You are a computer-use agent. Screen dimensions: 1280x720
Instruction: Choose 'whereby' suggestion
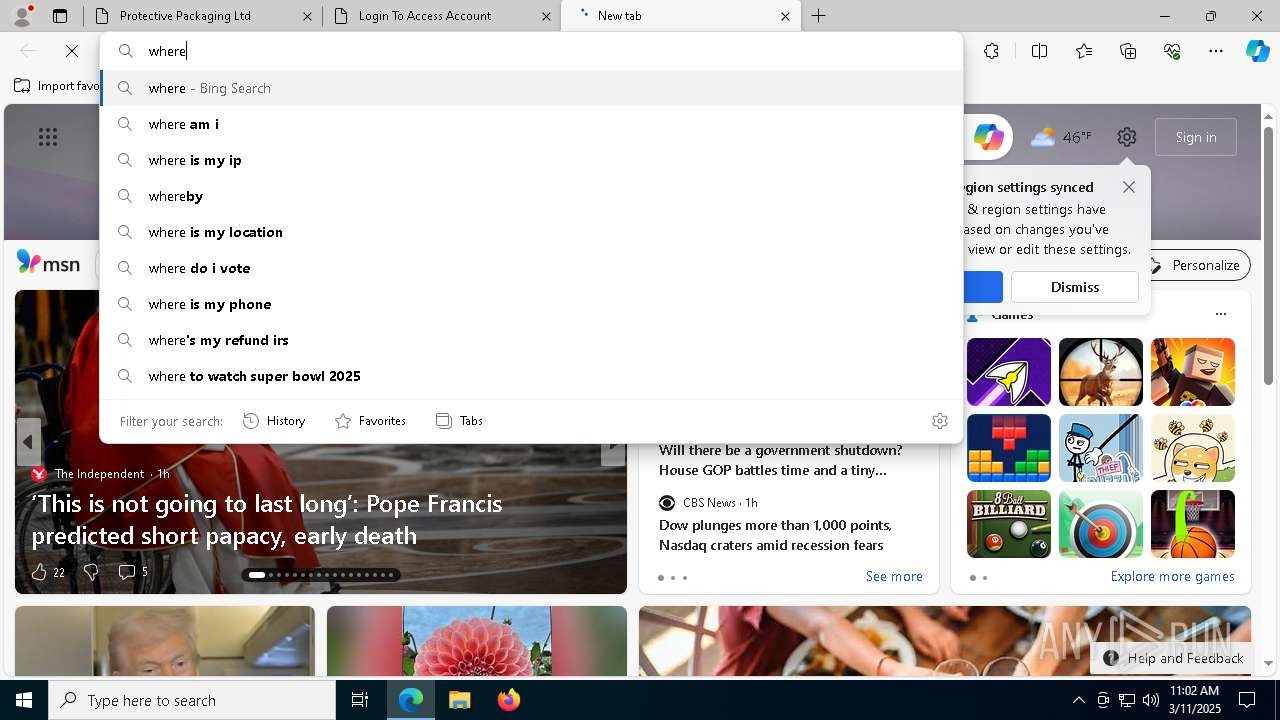click(x=531, y=196)
